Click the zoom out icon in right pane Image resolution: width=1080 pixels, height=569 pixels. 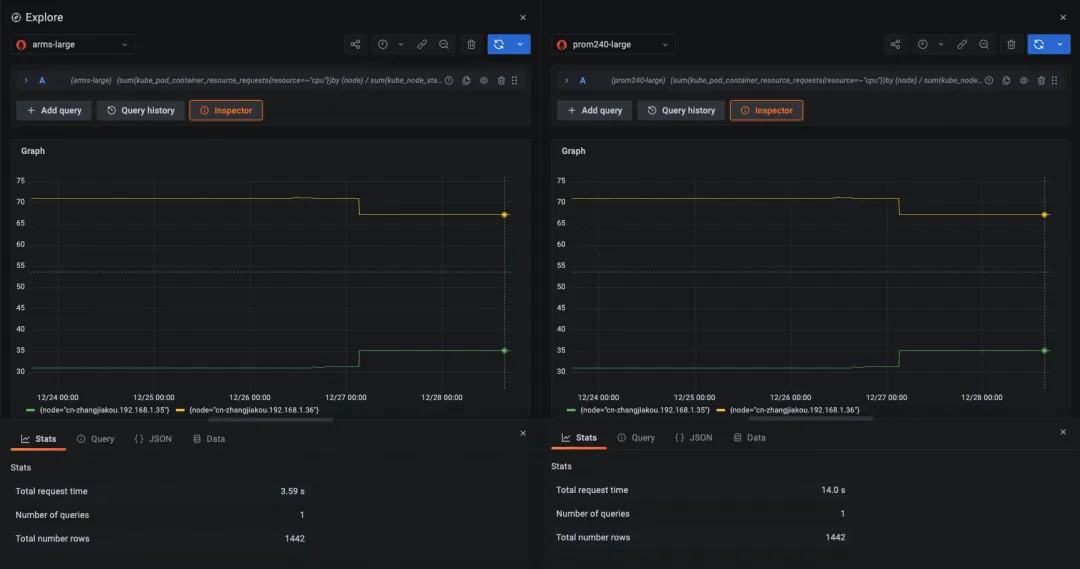pos(984,45)
